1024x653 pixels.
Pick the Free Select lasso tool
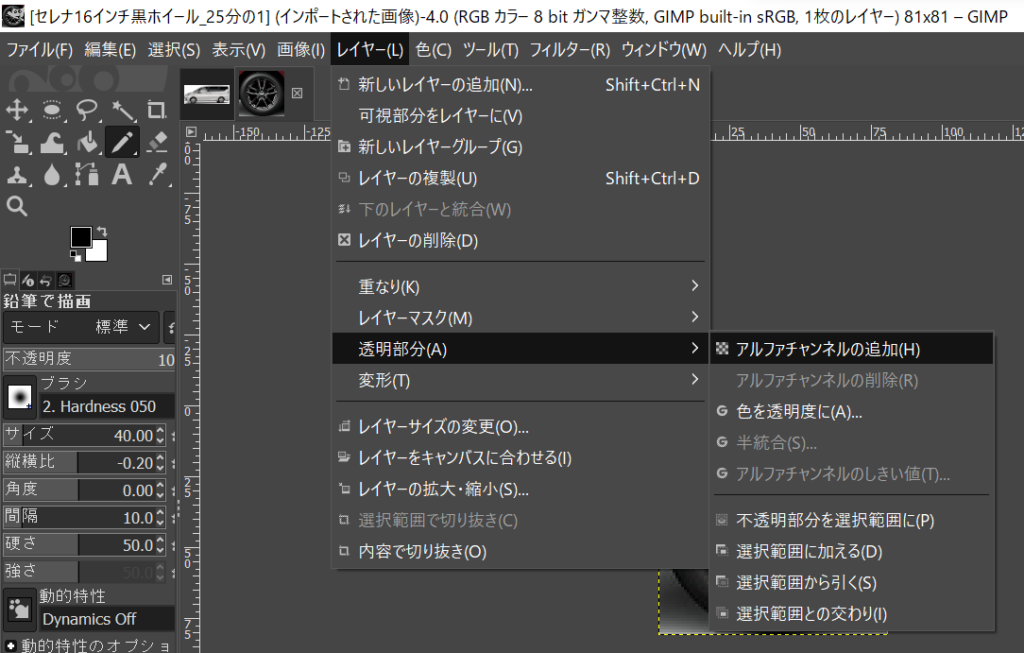pyautogui.click(x=87, y=110)
